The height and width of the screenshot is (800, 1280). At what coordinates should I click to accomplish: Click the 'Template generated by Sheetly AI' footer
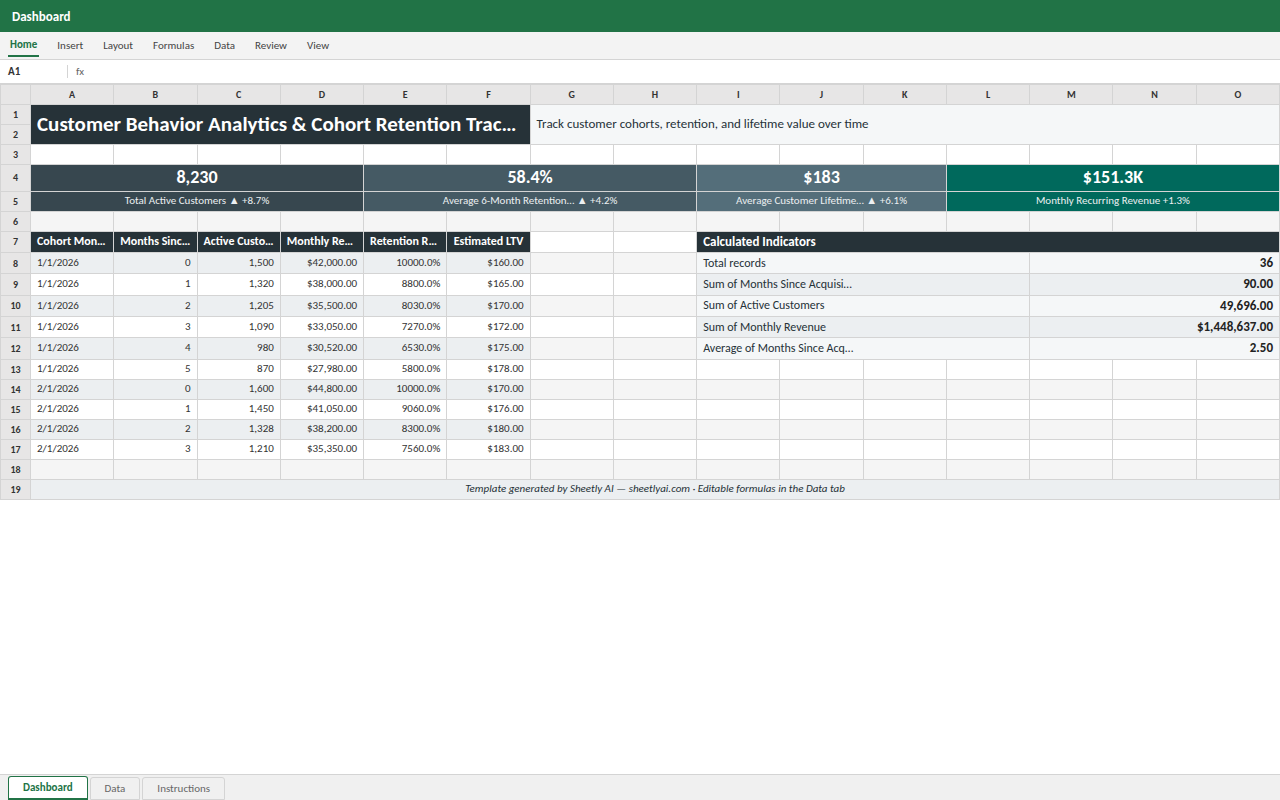tap(655, 489)
